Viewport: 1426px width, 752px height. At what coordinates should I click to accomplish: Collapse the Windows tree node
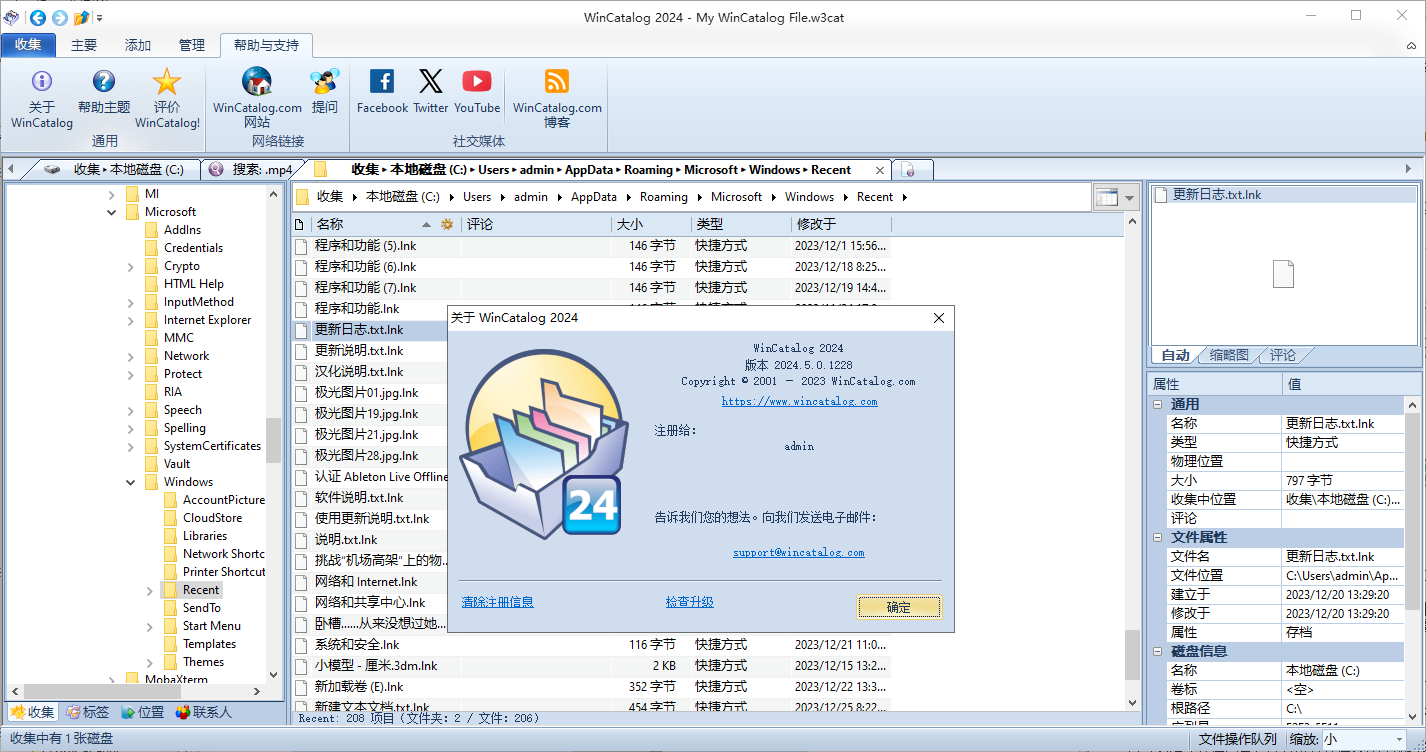point(131,482)
